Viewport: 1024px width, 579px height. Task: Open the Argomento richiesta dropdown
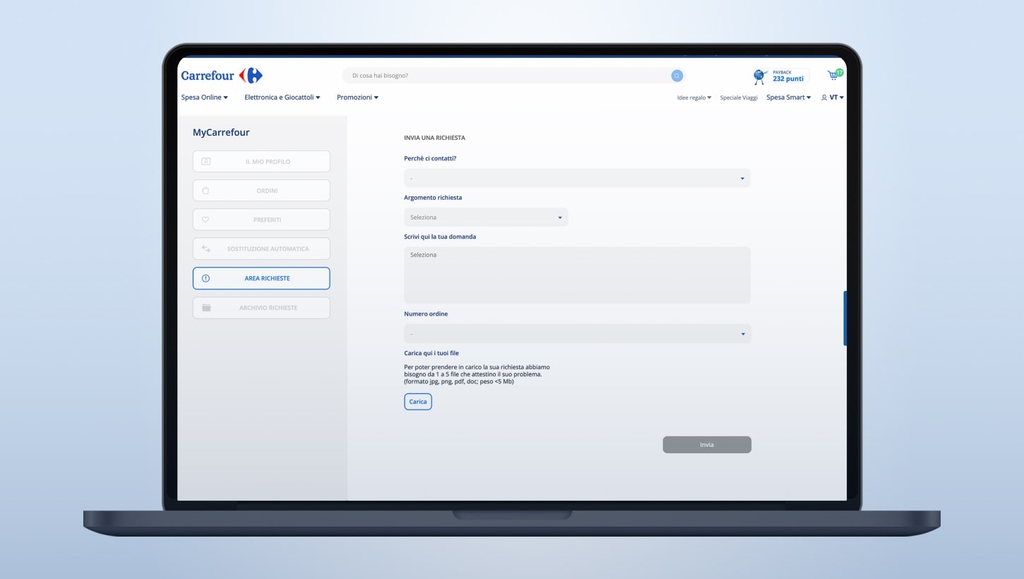pos(485,217)
